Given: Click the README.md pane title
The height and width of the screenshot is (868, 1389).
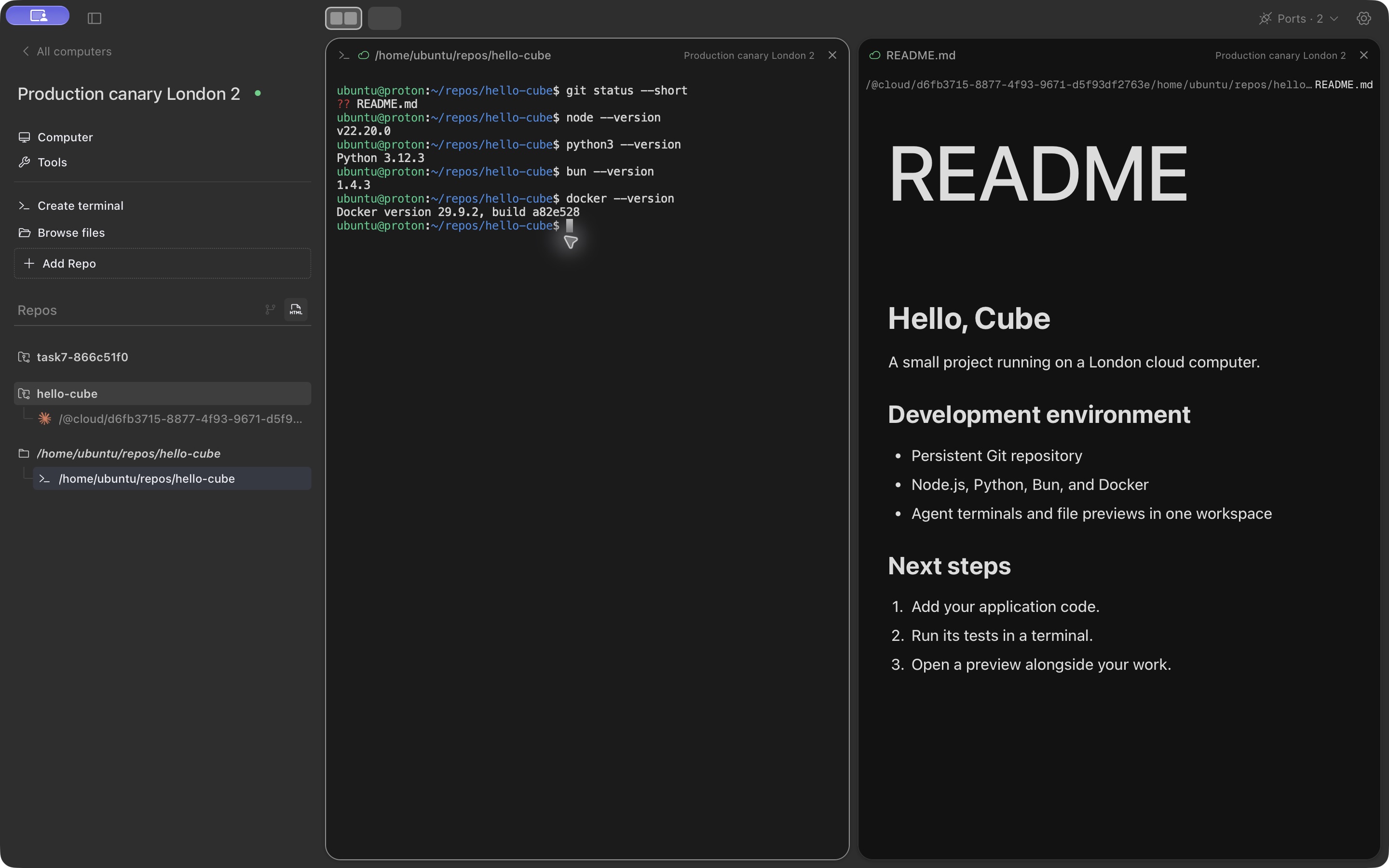Looking at the screenshot, I should [921, 55].
